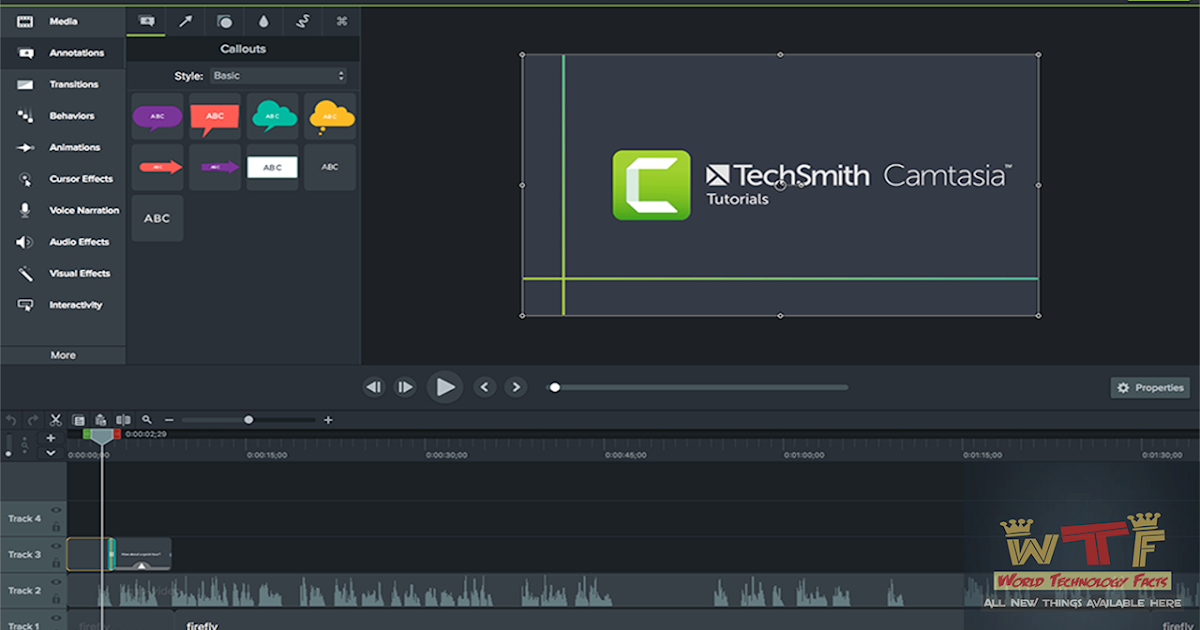Viewport: 1200px width, 630px height.
Task: Select the small plain ABC text callout
Action: (330, 167)
